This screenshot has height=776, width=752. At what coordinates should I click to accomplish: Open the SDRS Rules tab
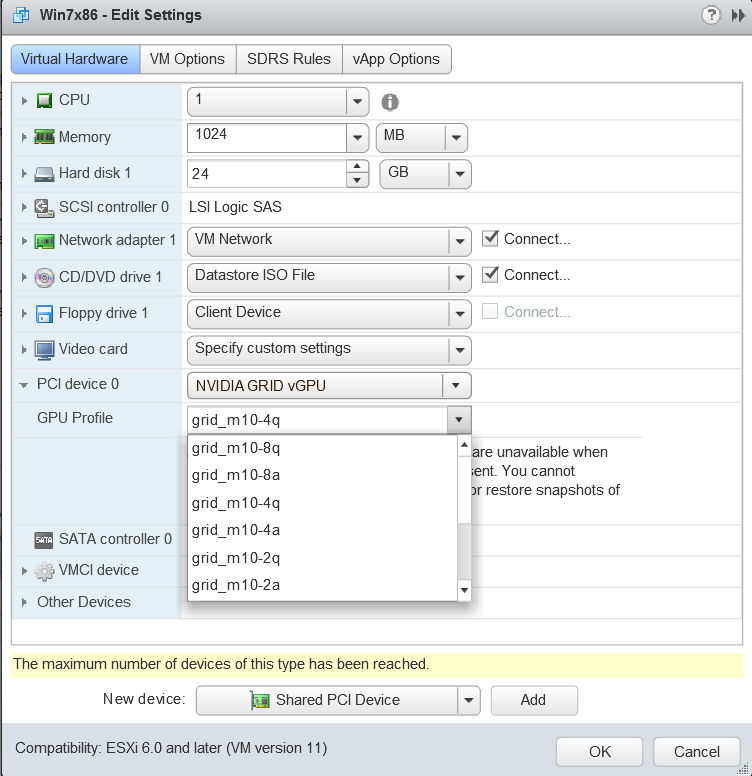click(x=289, y=59)
